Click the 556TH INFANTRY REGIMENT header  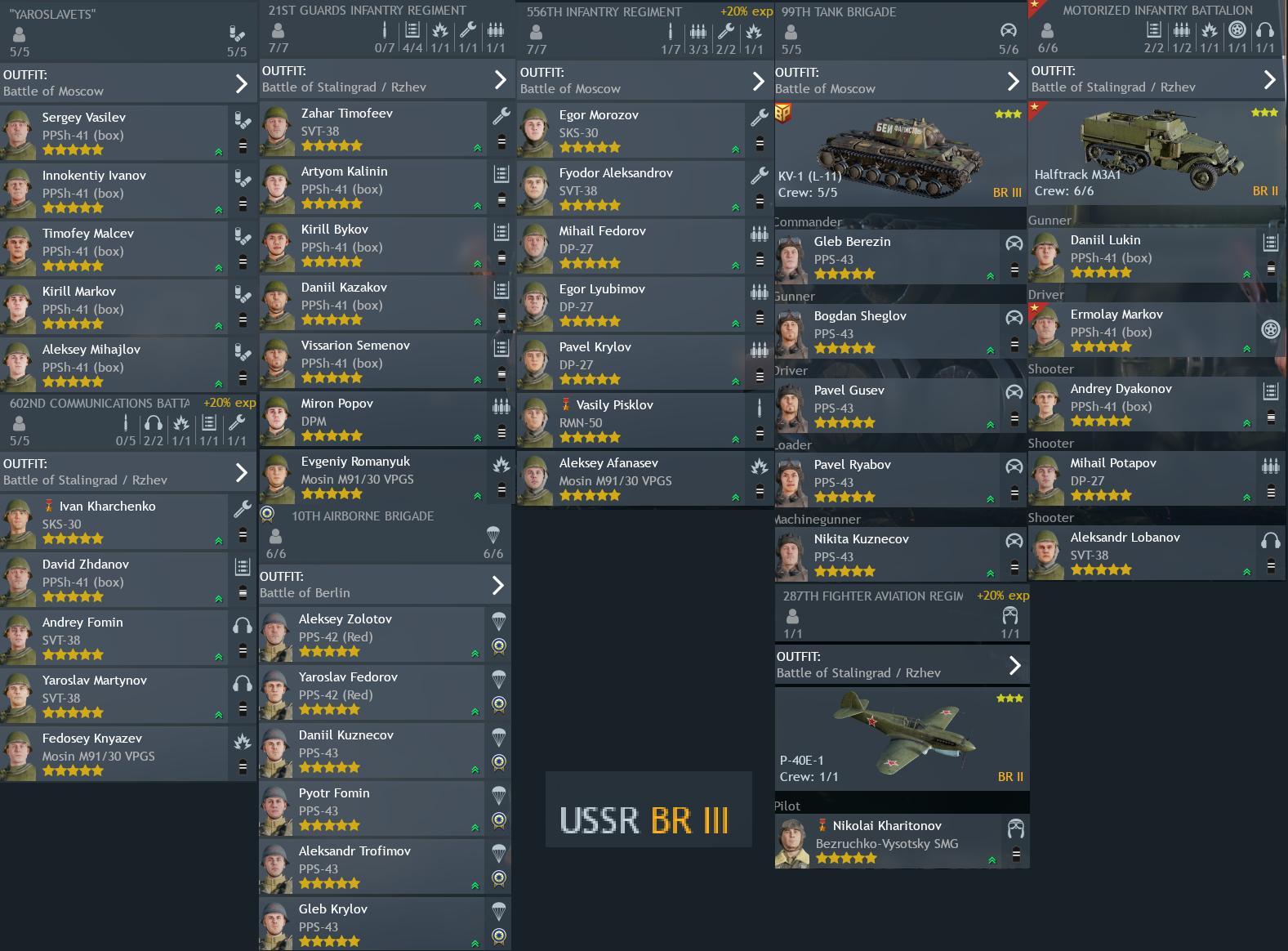[x=604, y=12]
